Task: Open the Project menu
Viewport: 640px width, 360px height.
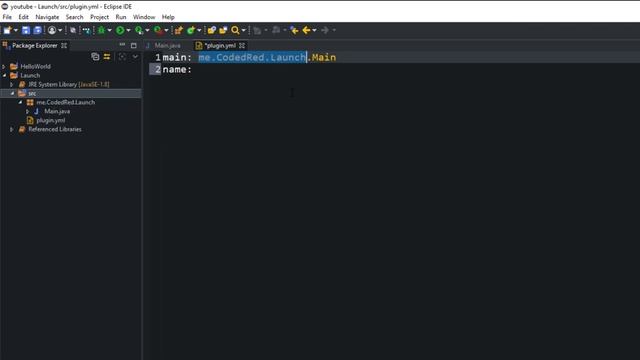Action: coord(99,17)
